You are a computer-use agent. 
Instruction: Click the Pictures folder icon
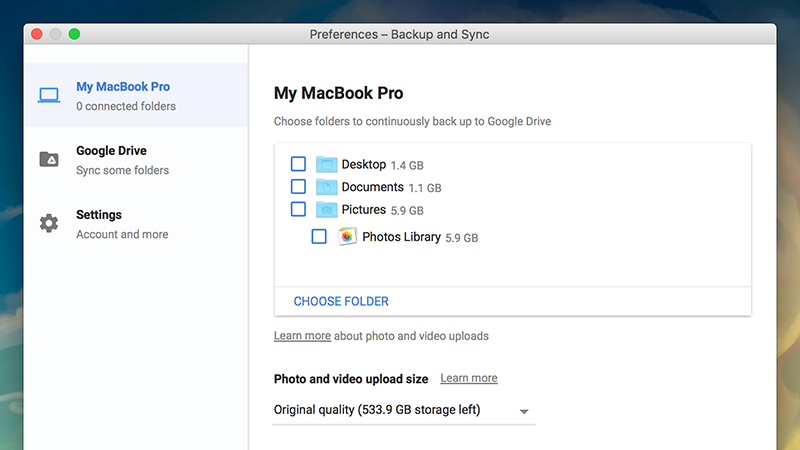pos(326,209)
